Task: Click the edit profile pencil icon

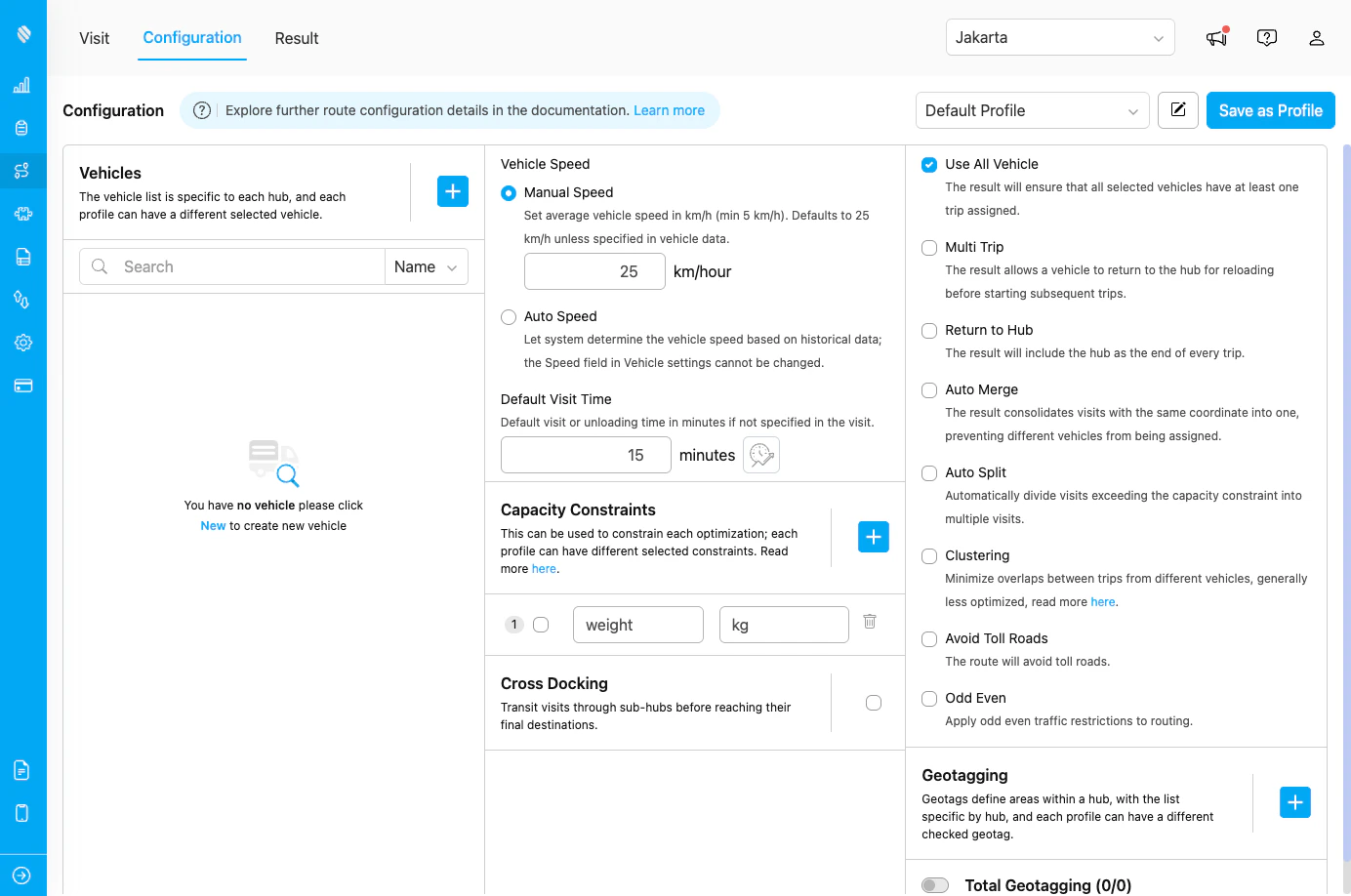Action: click(x=1178, y=110)
